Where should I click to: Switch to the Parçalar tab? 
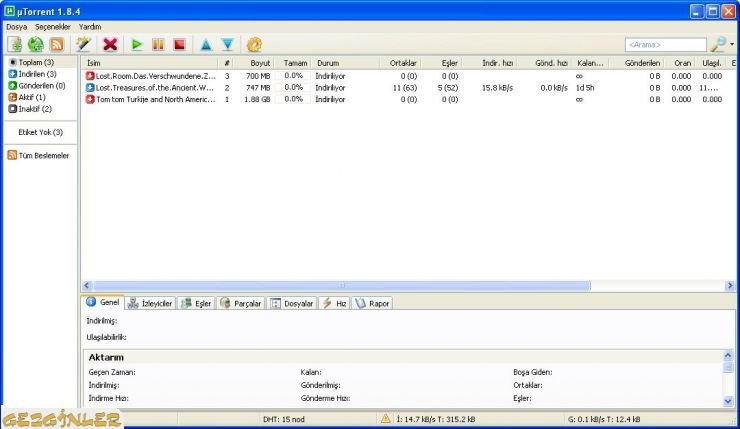(241, 303)
